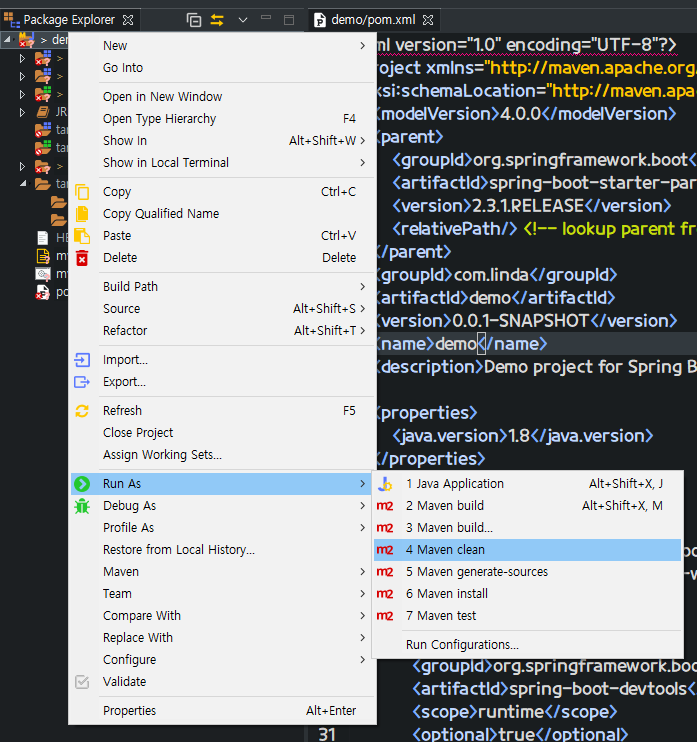This screenshot has width=697, height=742.
Task: Click the Copy Qualified Name icon
Action: click(x=82, y=213)
